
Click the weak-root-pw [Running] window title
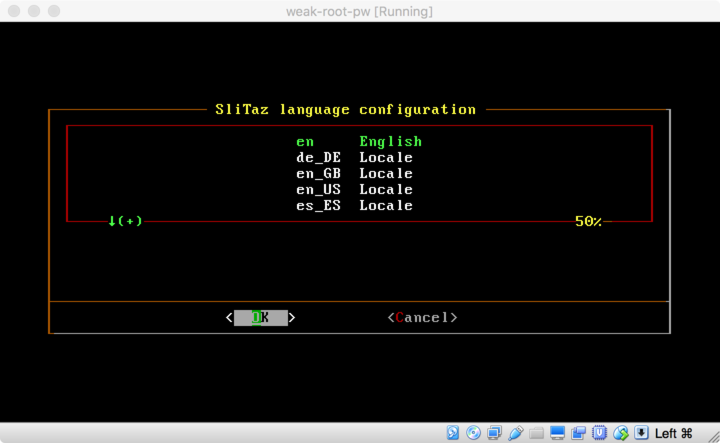(x=360, y=11)
